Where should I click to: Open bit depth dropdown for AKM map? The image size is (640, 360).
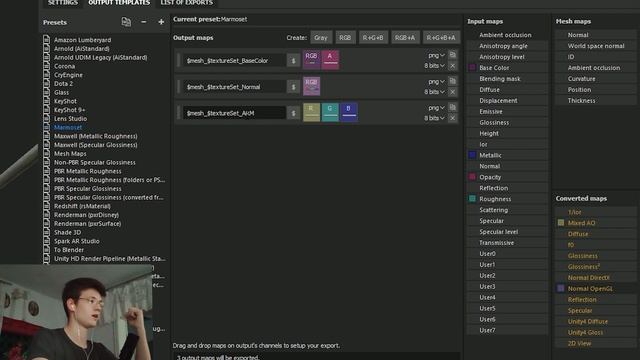point(434,118)
